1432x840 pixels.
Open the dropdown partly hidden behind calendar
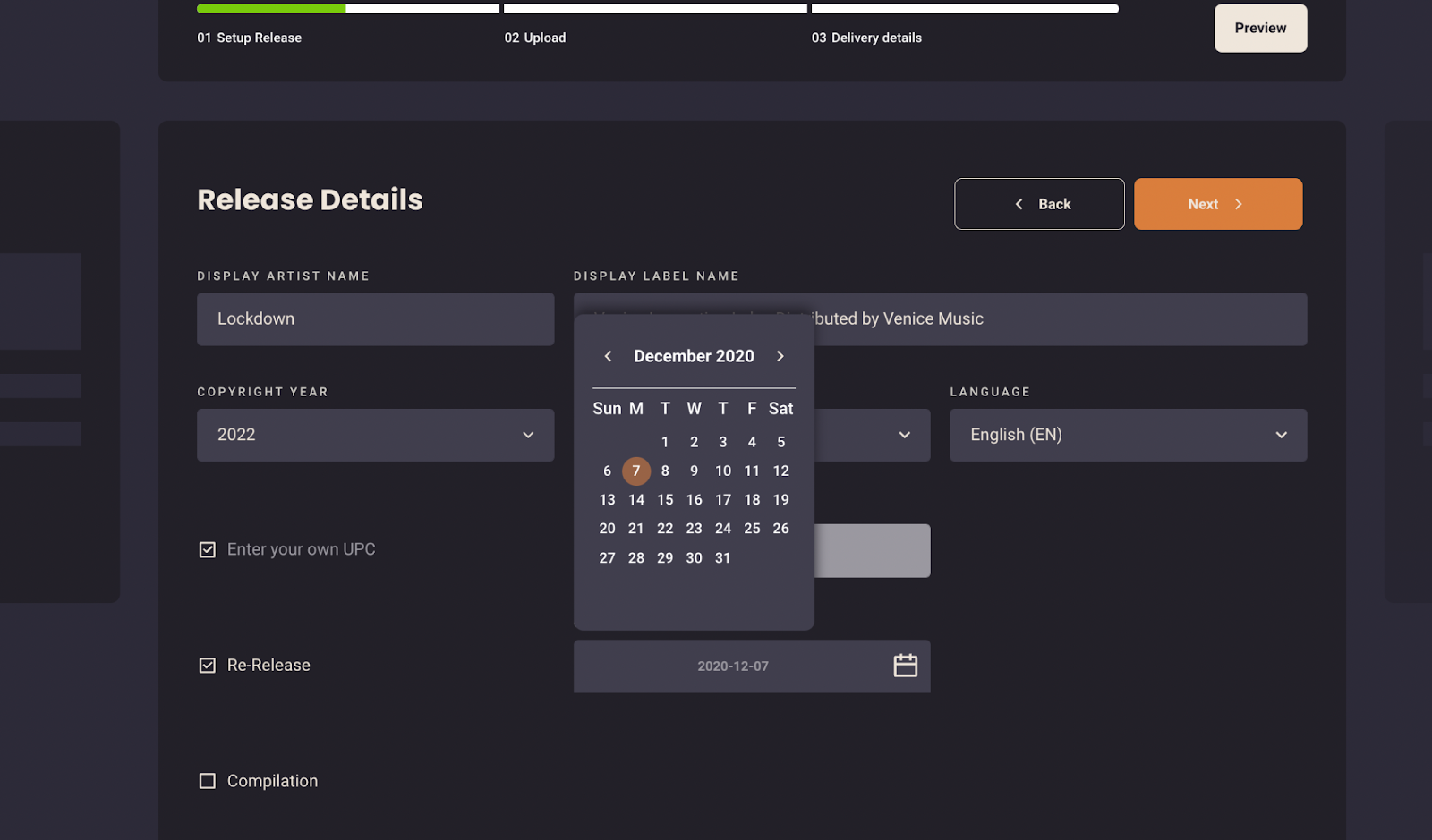point(904,435)
